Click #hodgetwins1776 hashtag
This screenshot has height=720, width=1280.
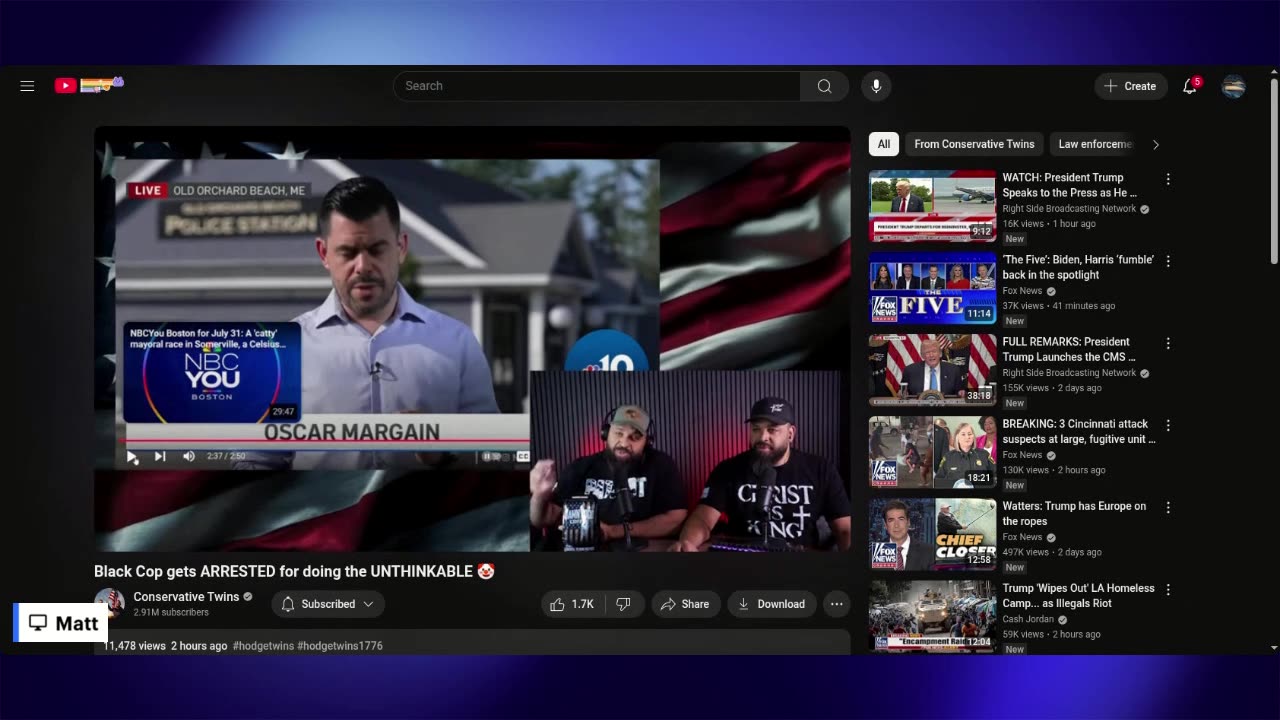point(340,646)
